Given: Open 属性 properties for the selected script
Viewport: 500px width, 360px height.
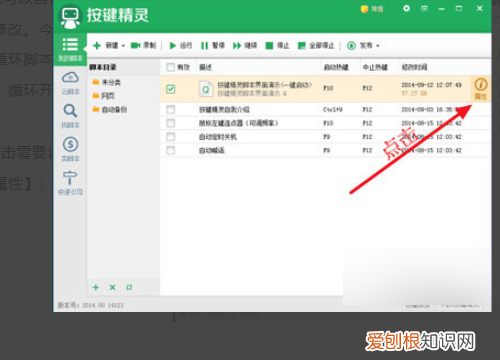Looking at the screenshot, I should (480, 89).
